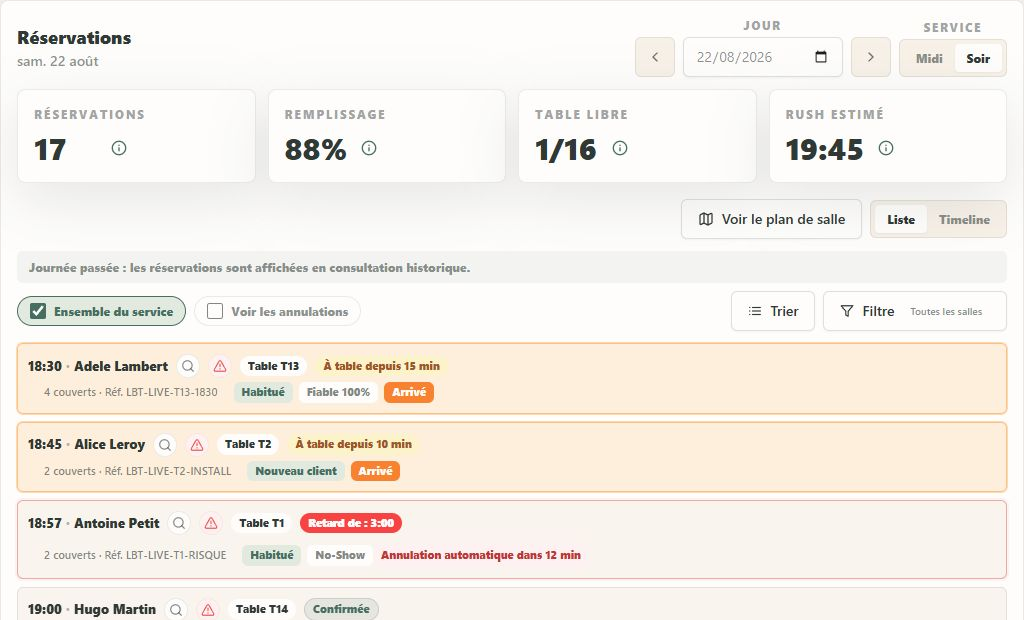The width and height of the screenshot is (1024, 620).
Task: Click the No-Show tag for Antoine Petit
Action: (x=340, y=555)
